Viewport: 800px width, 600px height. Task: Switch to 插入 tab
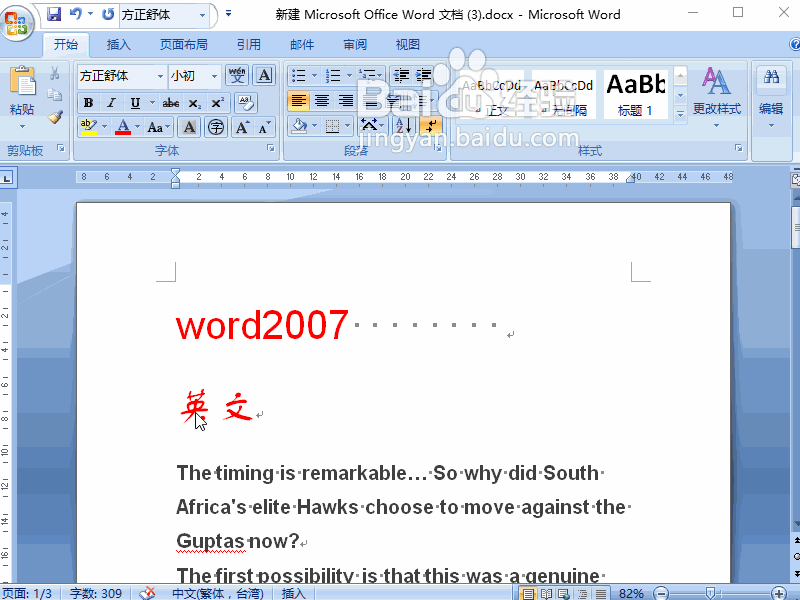coord(118,44)
